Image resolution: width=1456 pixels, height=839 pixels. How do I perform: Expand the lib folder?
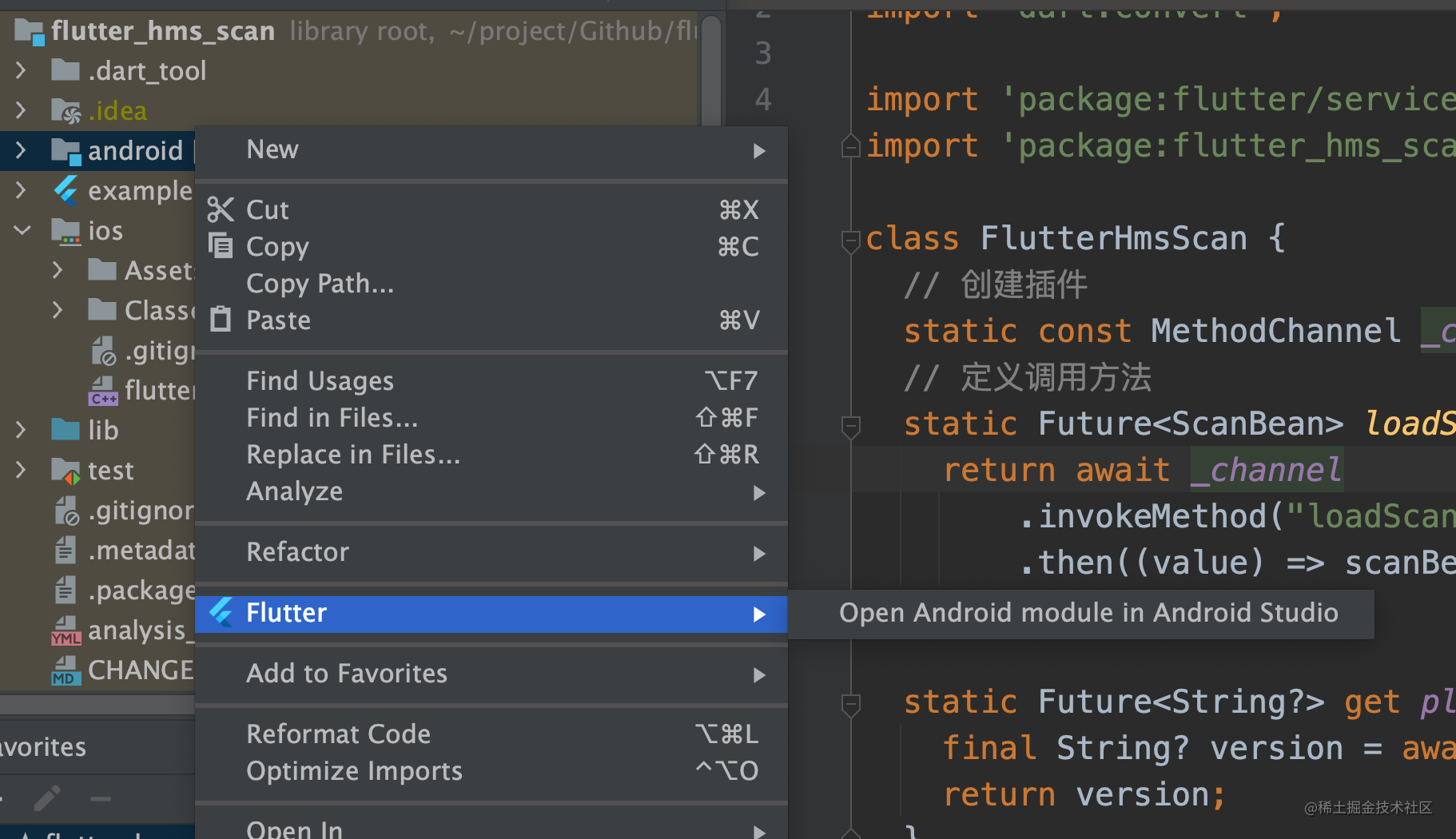(x=22, y=430)
